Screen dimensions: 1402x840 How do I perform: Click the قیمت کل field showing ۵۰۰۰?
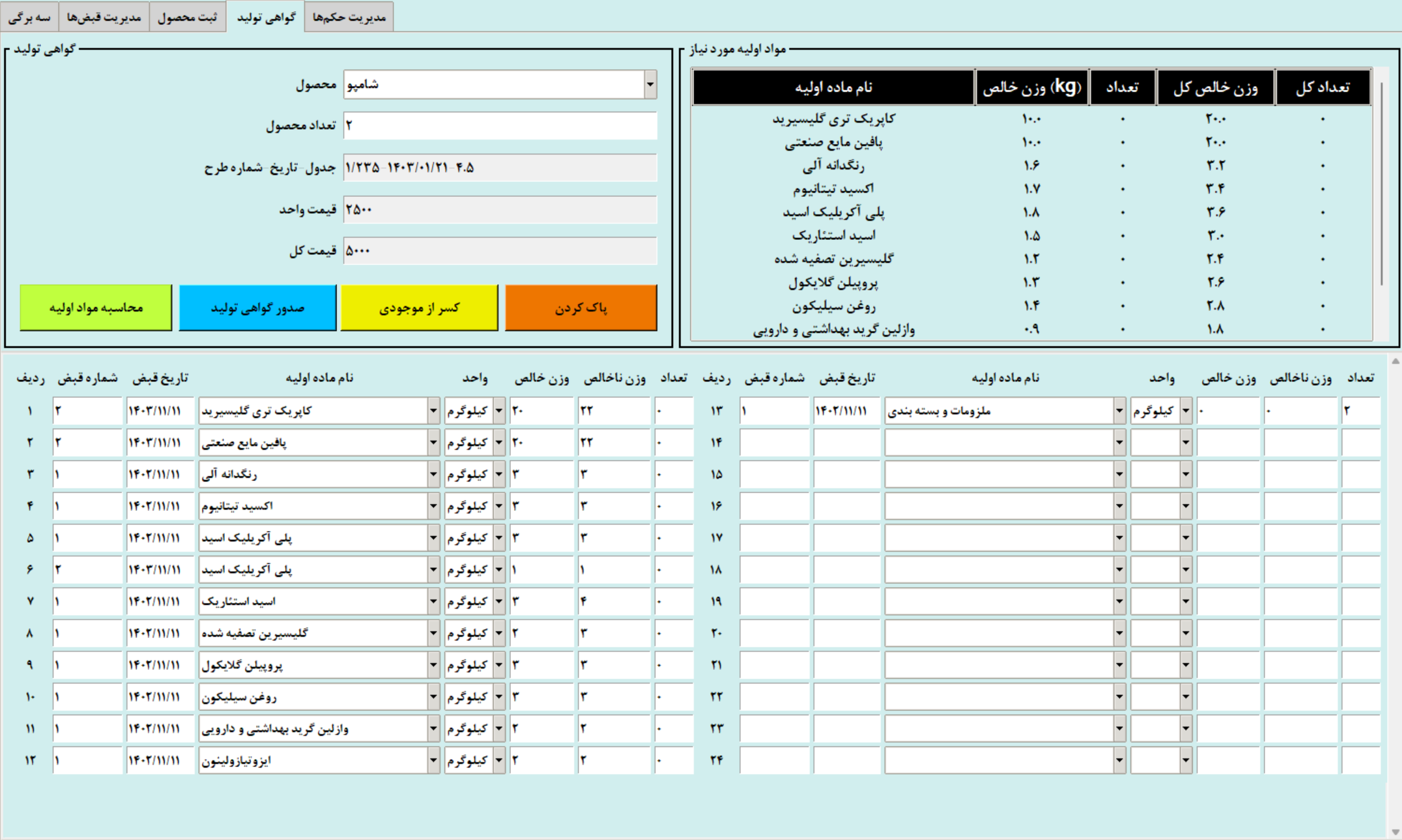pyautogui.click(x=500, y=251)
